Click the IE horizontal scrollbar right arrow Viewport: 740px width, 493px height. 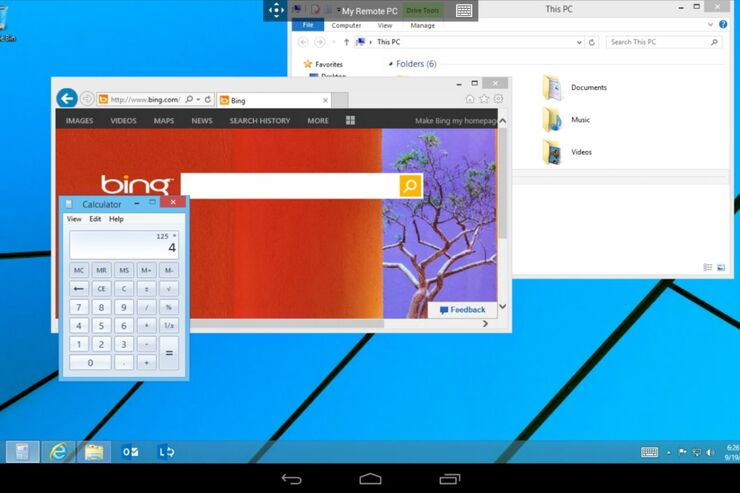(485, 324)
